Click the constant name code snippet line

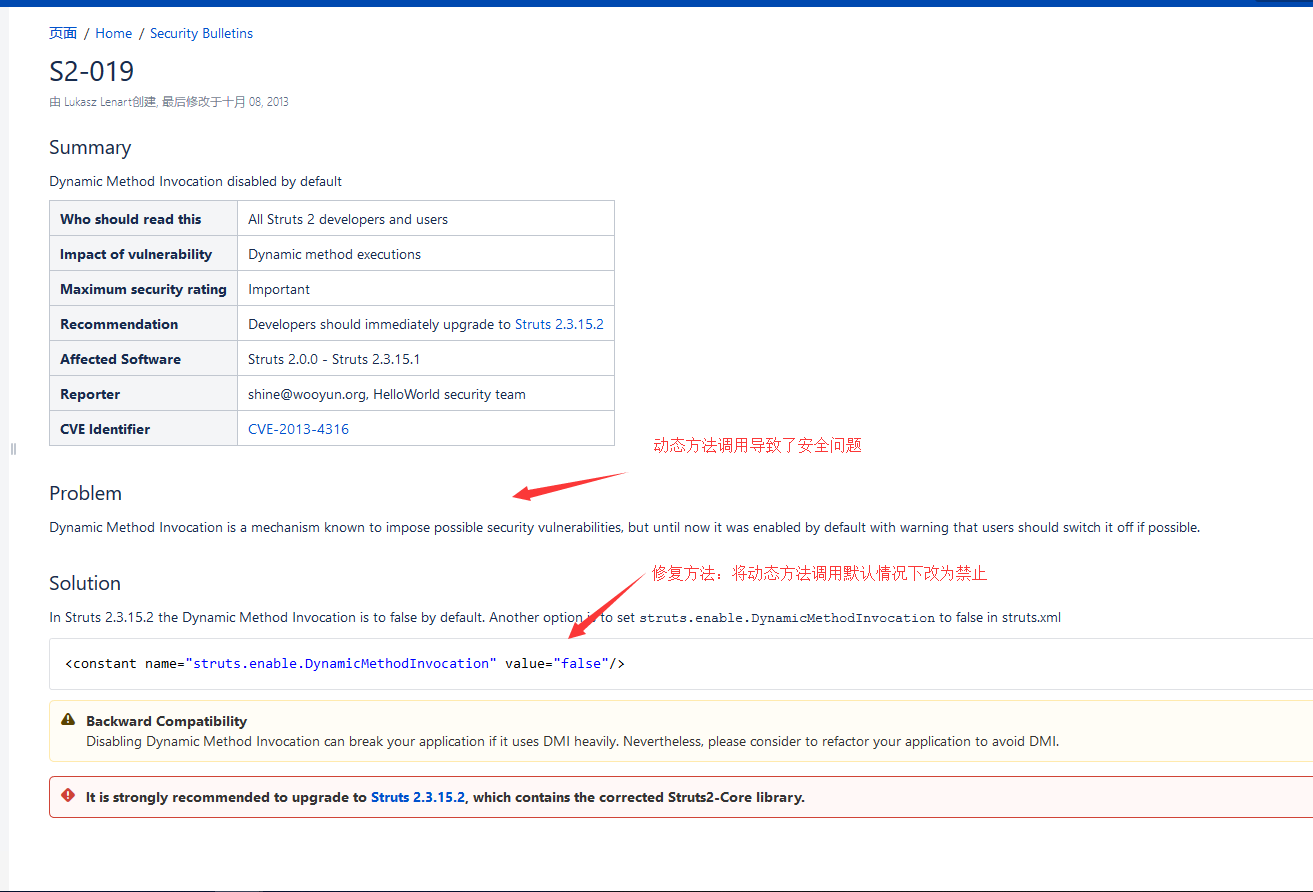(345, 663)
